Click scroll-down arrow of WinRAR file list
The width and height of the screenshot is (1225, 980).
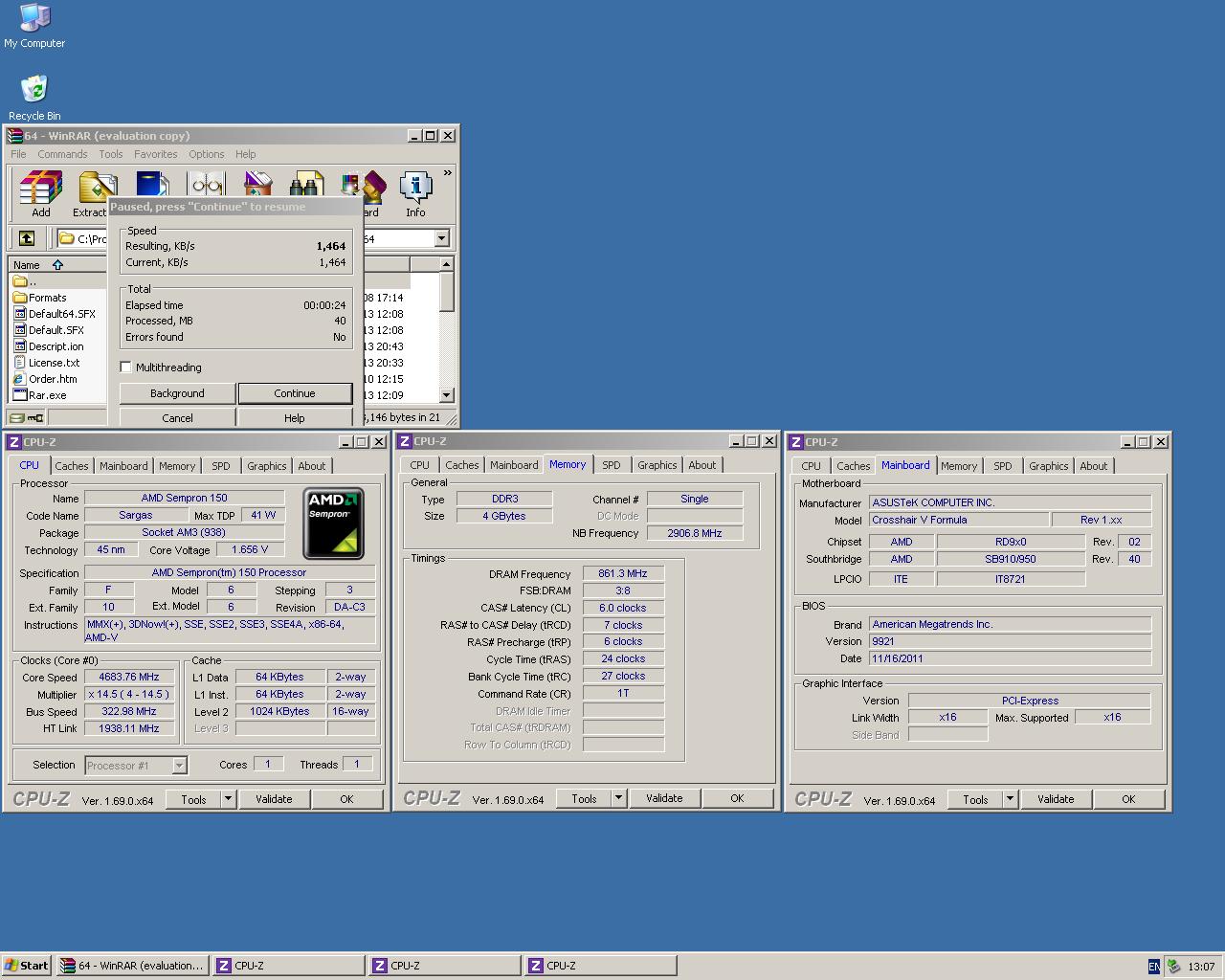(446, 395)
